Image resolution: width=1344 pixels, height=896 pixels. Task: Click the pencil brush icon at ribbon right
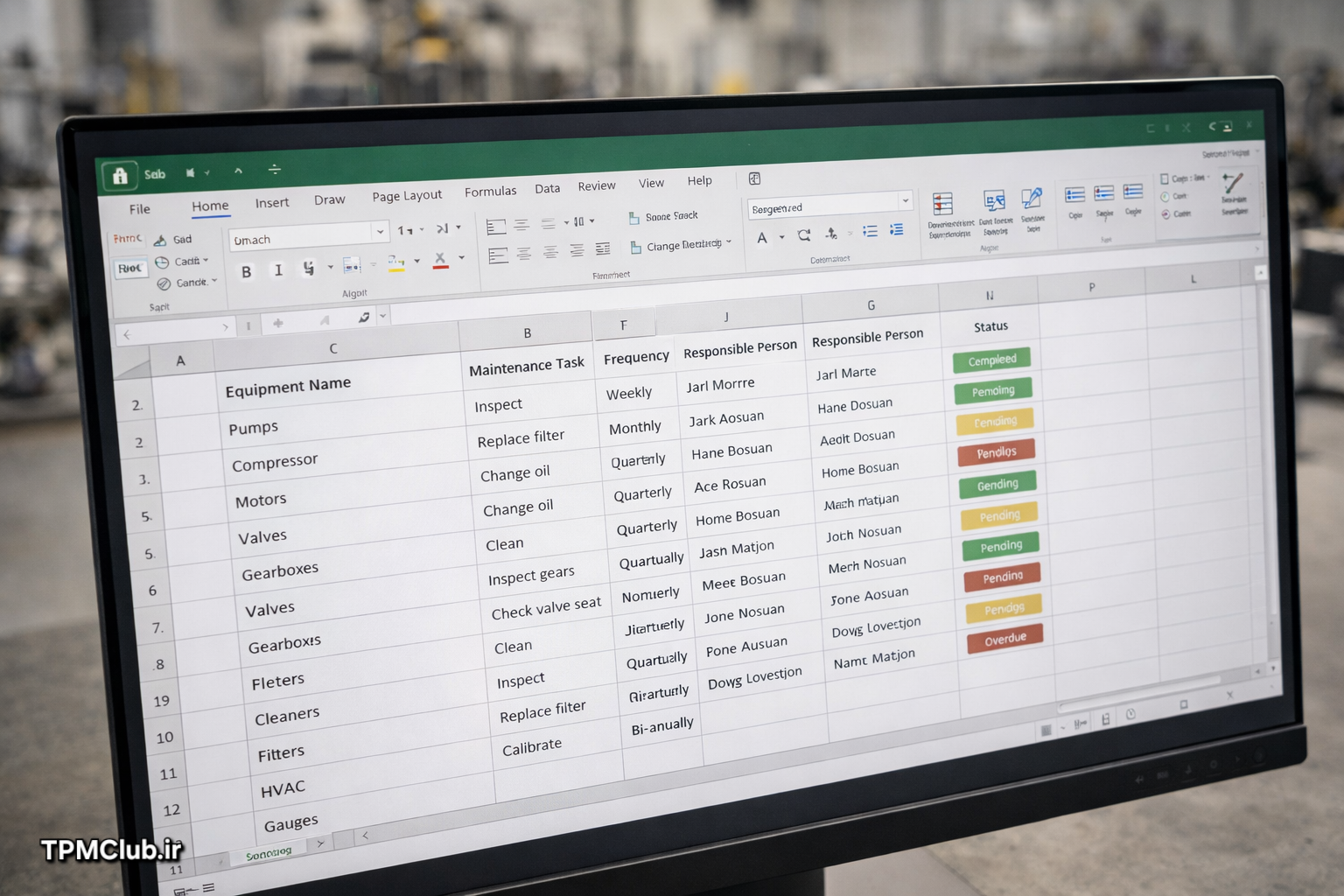pyautogui.click(x=1233, y=184)
